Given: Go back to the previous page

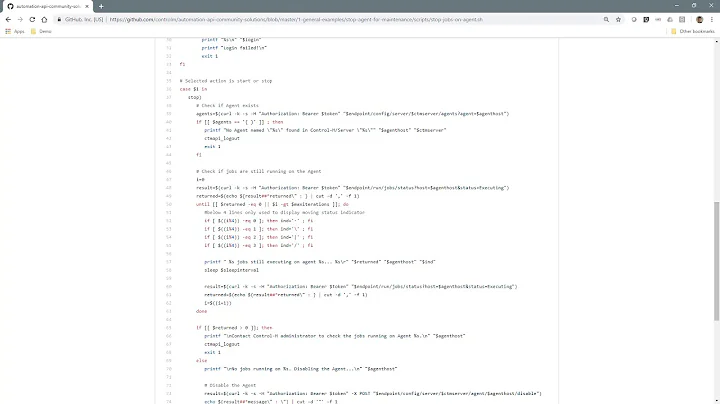Looking at the screenshot, I should coord(8,19).
